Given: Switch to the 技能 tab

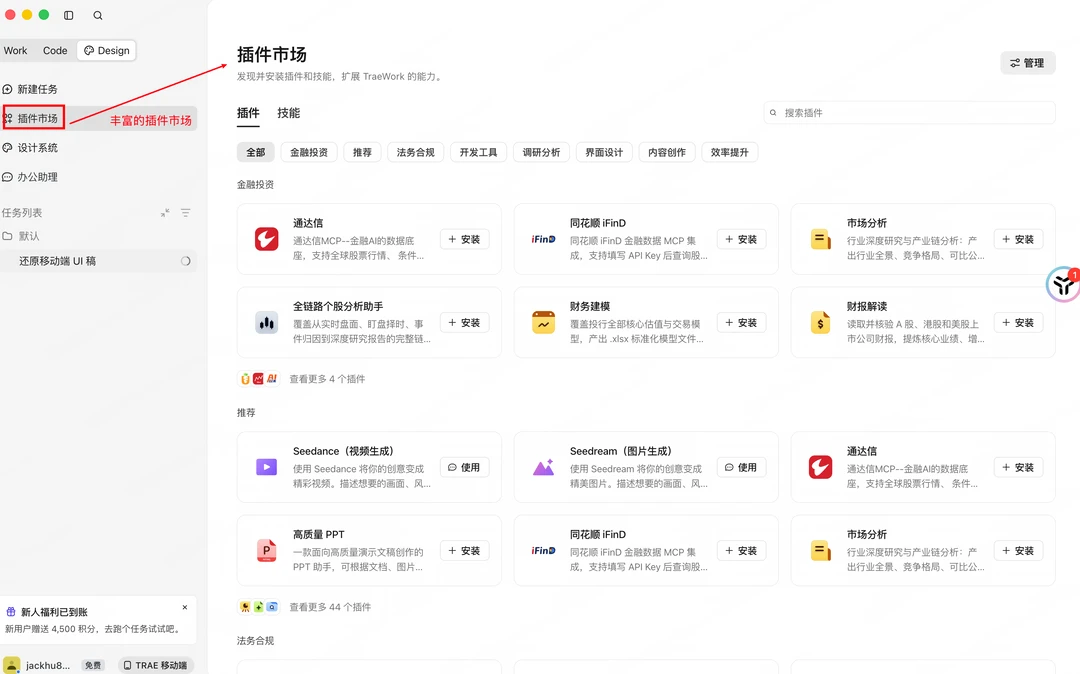Looking at the screenshot, I should [x=289, y=113].
